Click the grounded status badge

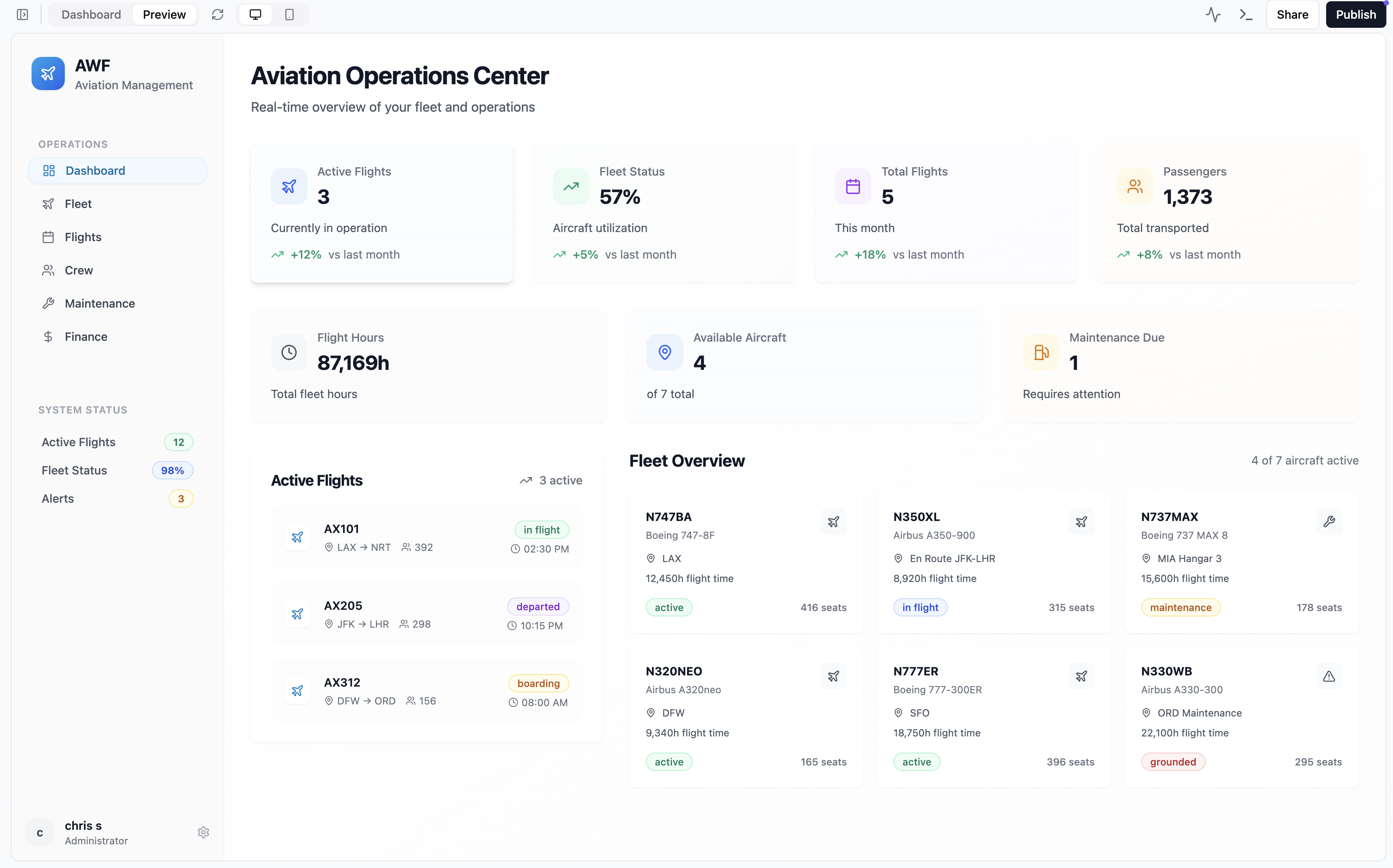[x=1172, y=762]
